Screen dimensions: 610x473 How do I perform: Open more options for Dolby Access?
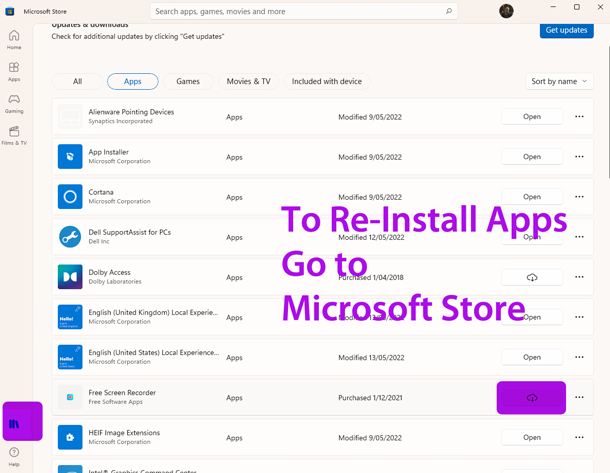tap(579, 277)
